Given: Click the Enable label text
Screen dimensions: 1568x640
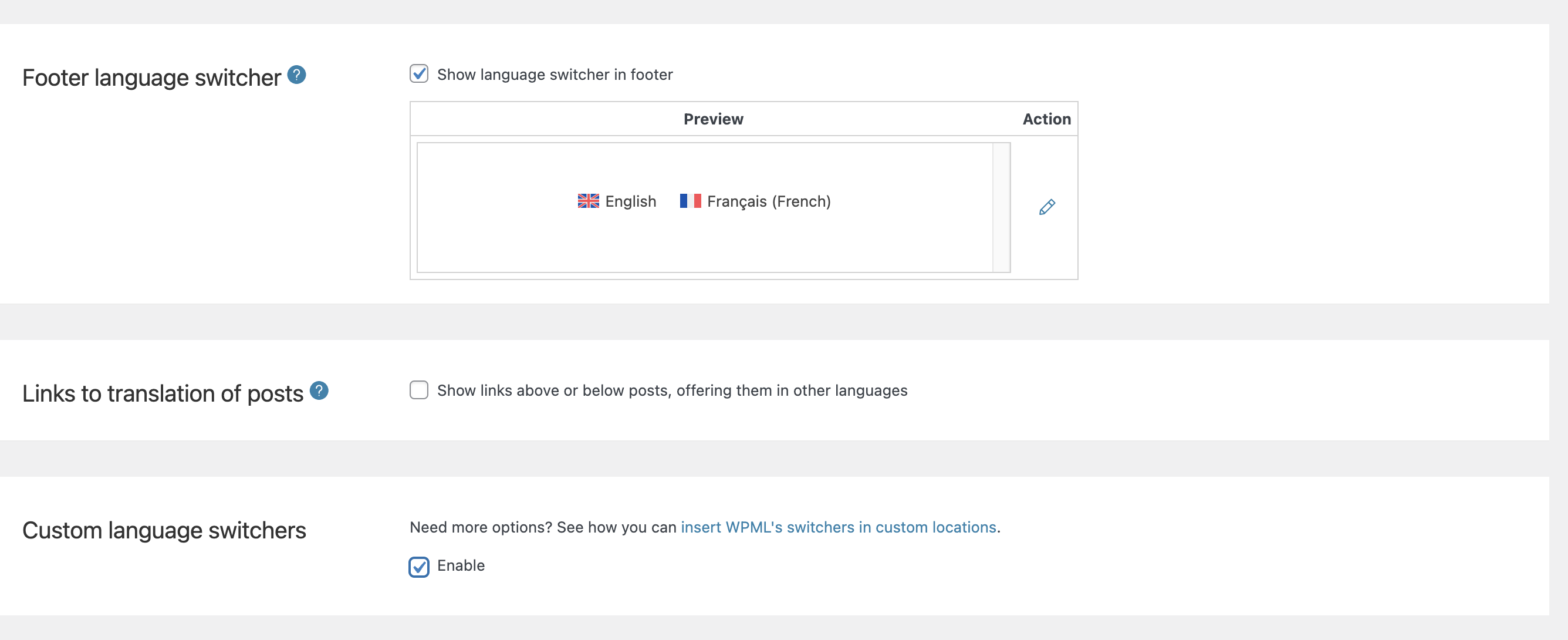Looking at the screenshot, I should (x=461, y=565).
